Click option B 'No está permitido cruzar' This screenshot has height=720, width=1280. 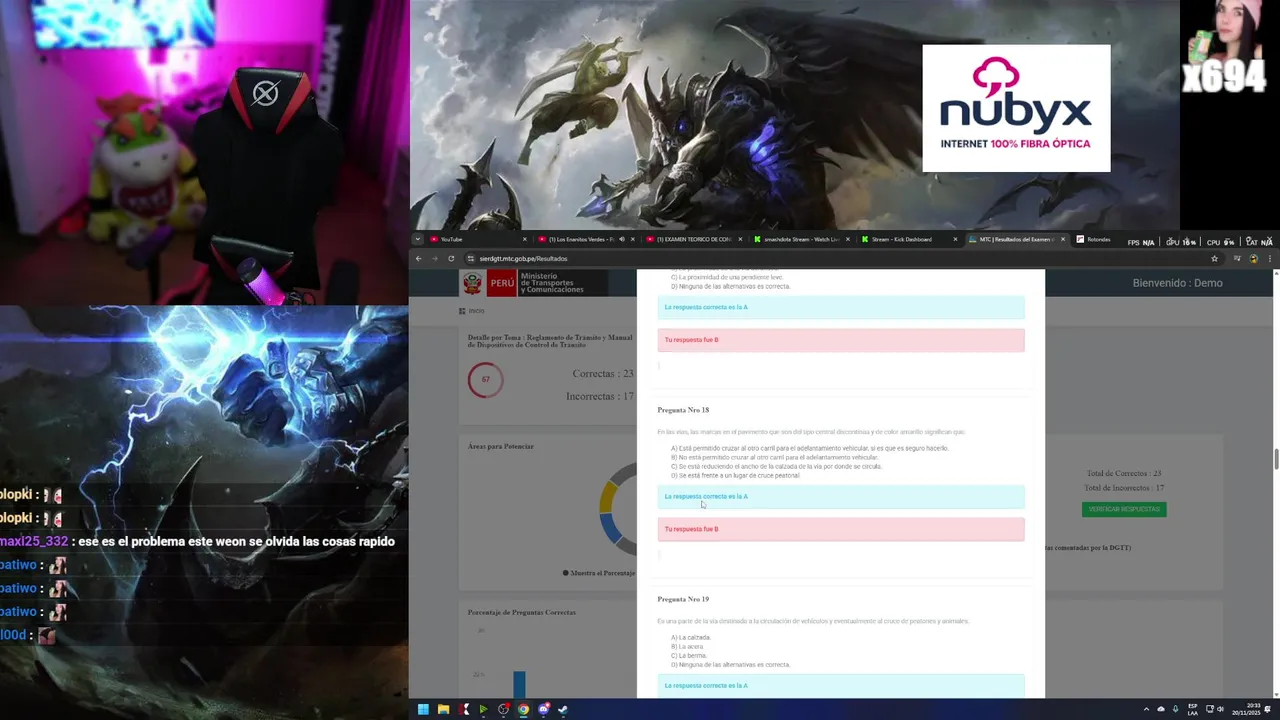pos(774,457)
